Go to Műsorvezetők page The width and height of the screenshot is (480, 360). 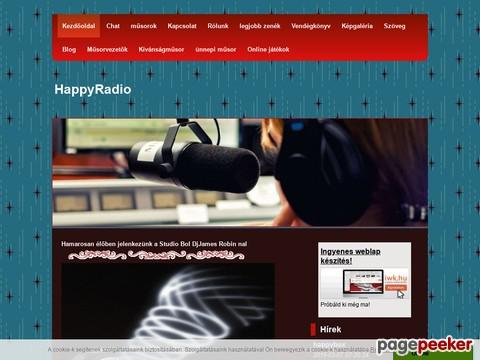[107, 49]
